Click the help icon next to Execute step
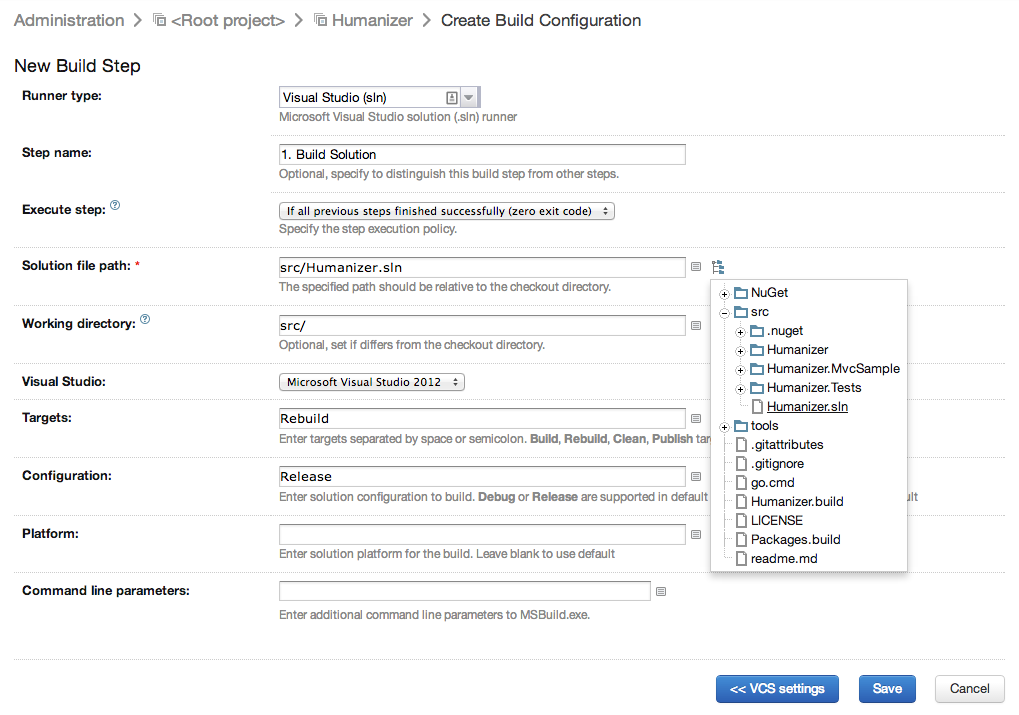Image resolution: width=1019 pixels, height=715 pixels. click(115, 205)
